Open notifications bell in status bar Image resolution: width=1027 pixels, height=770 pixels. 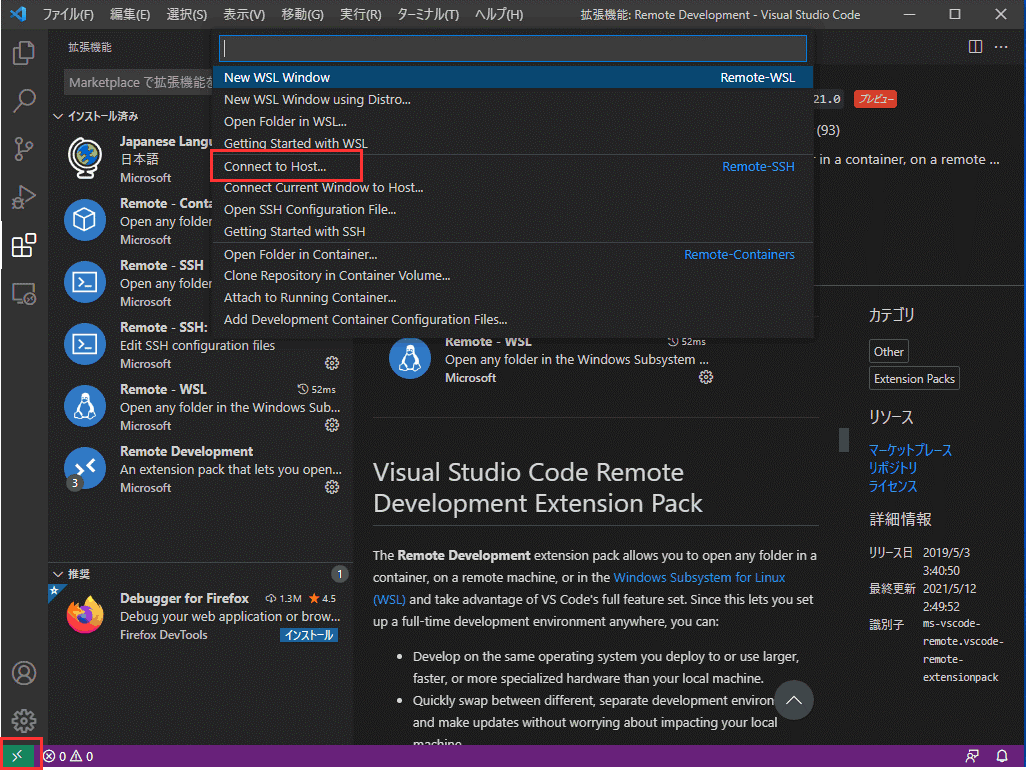coord(1001,756)
